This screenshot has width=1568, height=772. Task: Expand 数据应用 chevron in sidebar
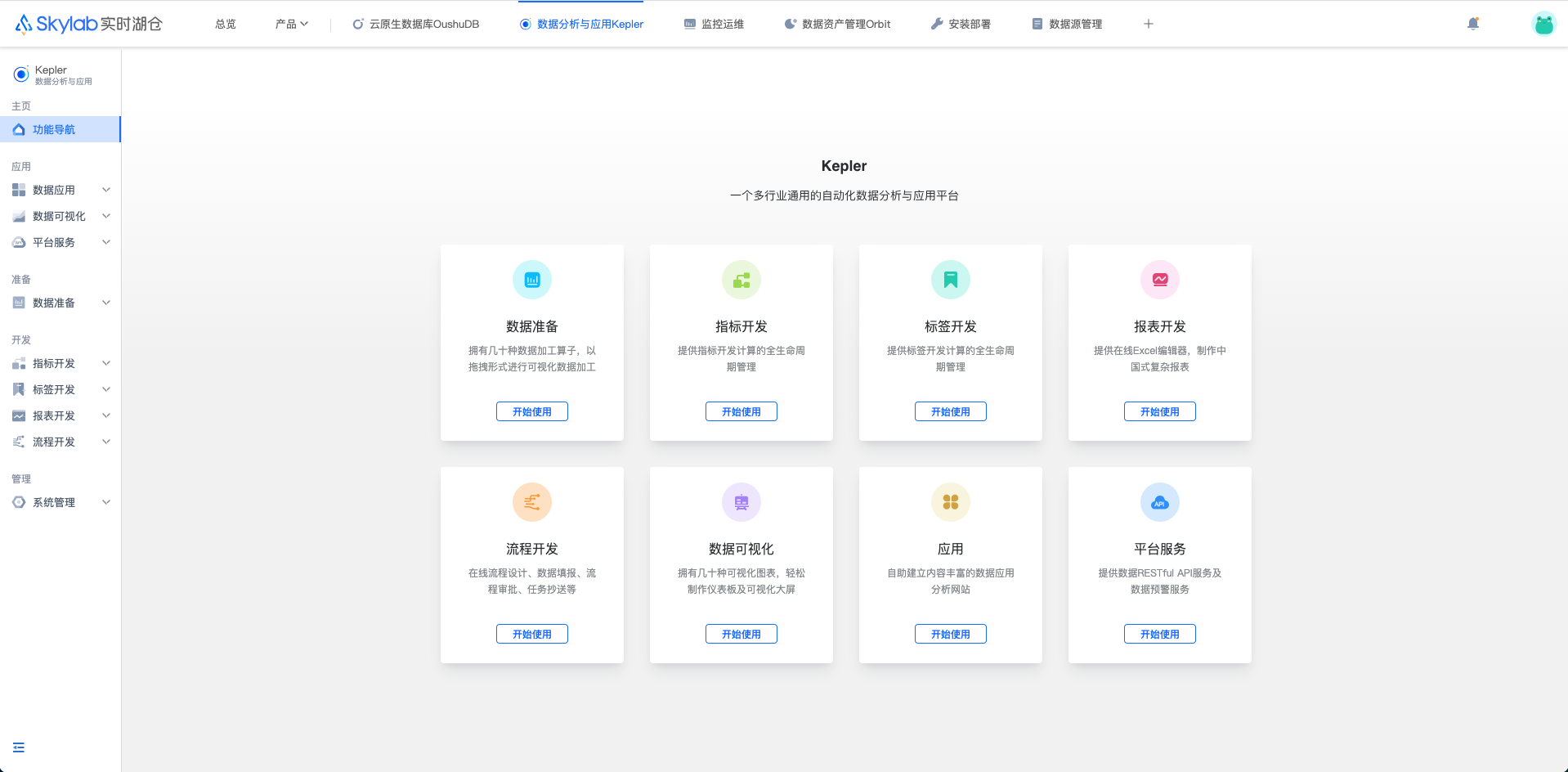point(106,190)
